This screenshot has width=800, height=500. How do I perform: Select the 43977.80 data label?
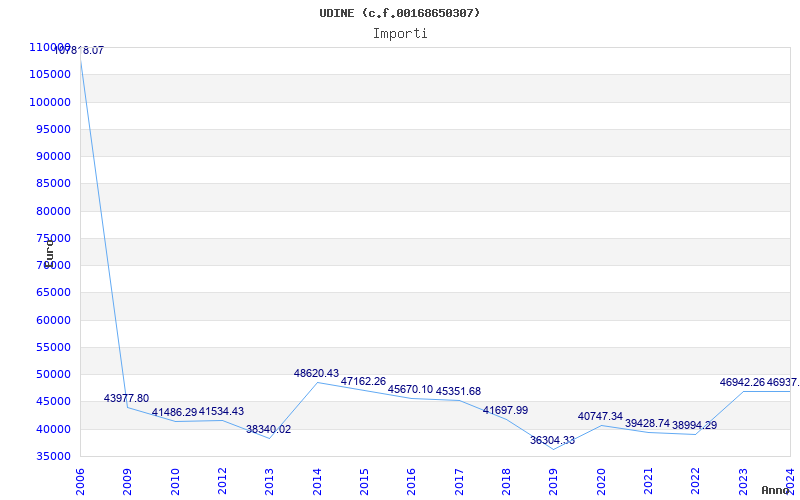click(127, 398)
